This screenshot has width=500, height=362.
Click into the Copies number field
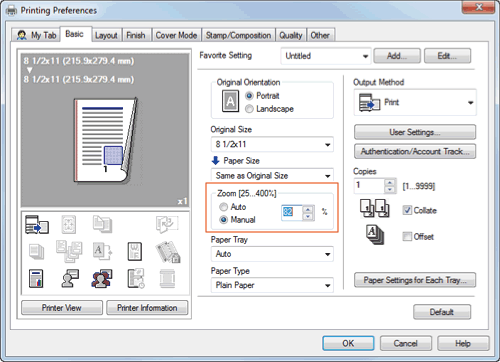click(x=369, y=186)
